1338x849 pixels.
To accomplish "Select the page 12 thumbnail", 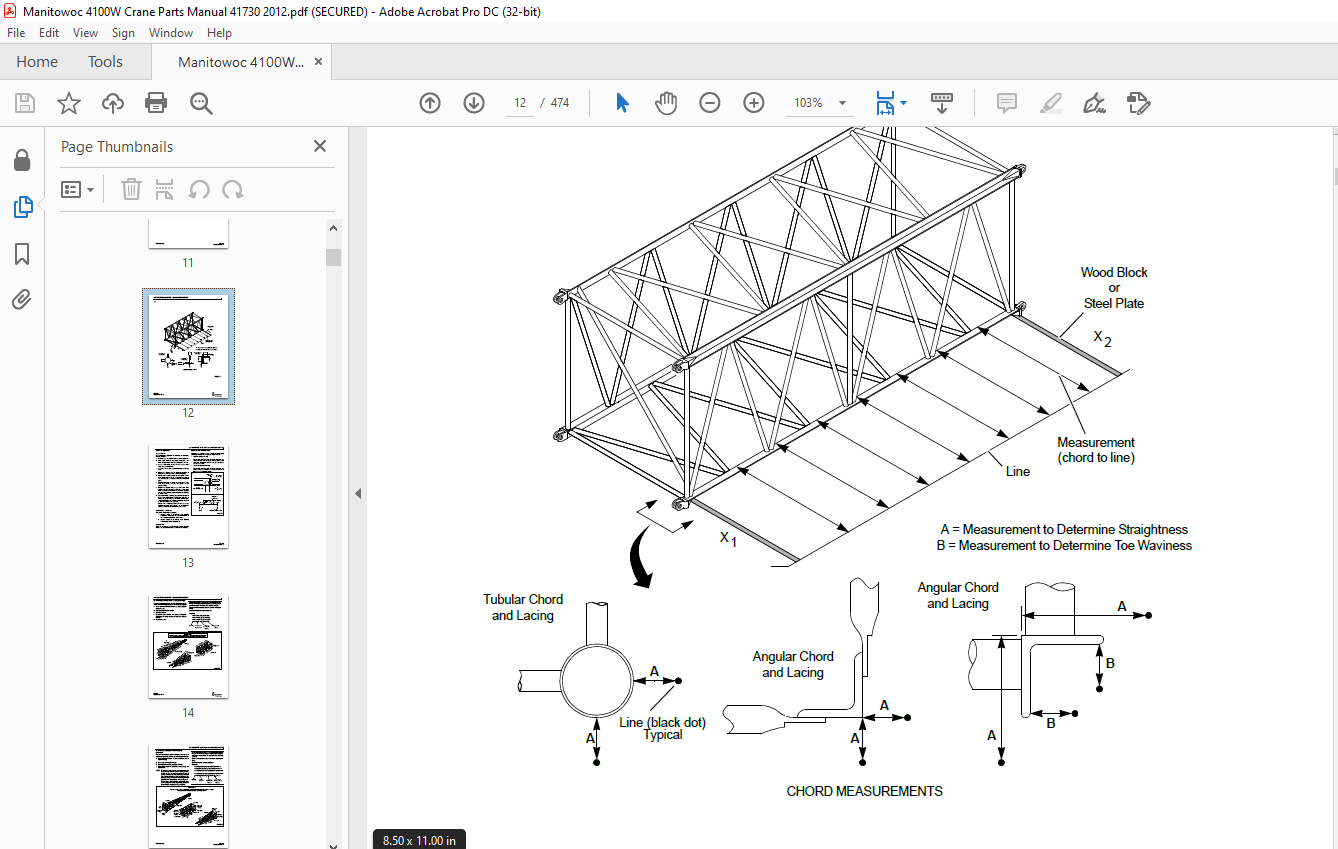I will click(188, 347).
